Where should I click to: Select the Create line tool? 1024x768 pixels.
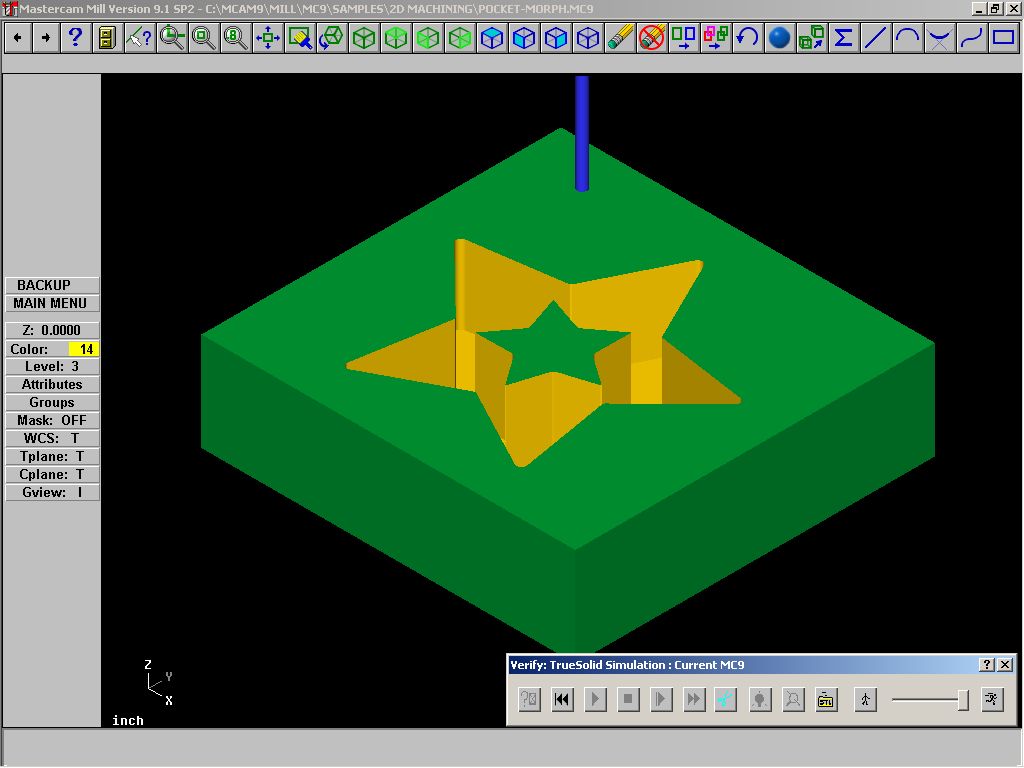coord(876,38)
